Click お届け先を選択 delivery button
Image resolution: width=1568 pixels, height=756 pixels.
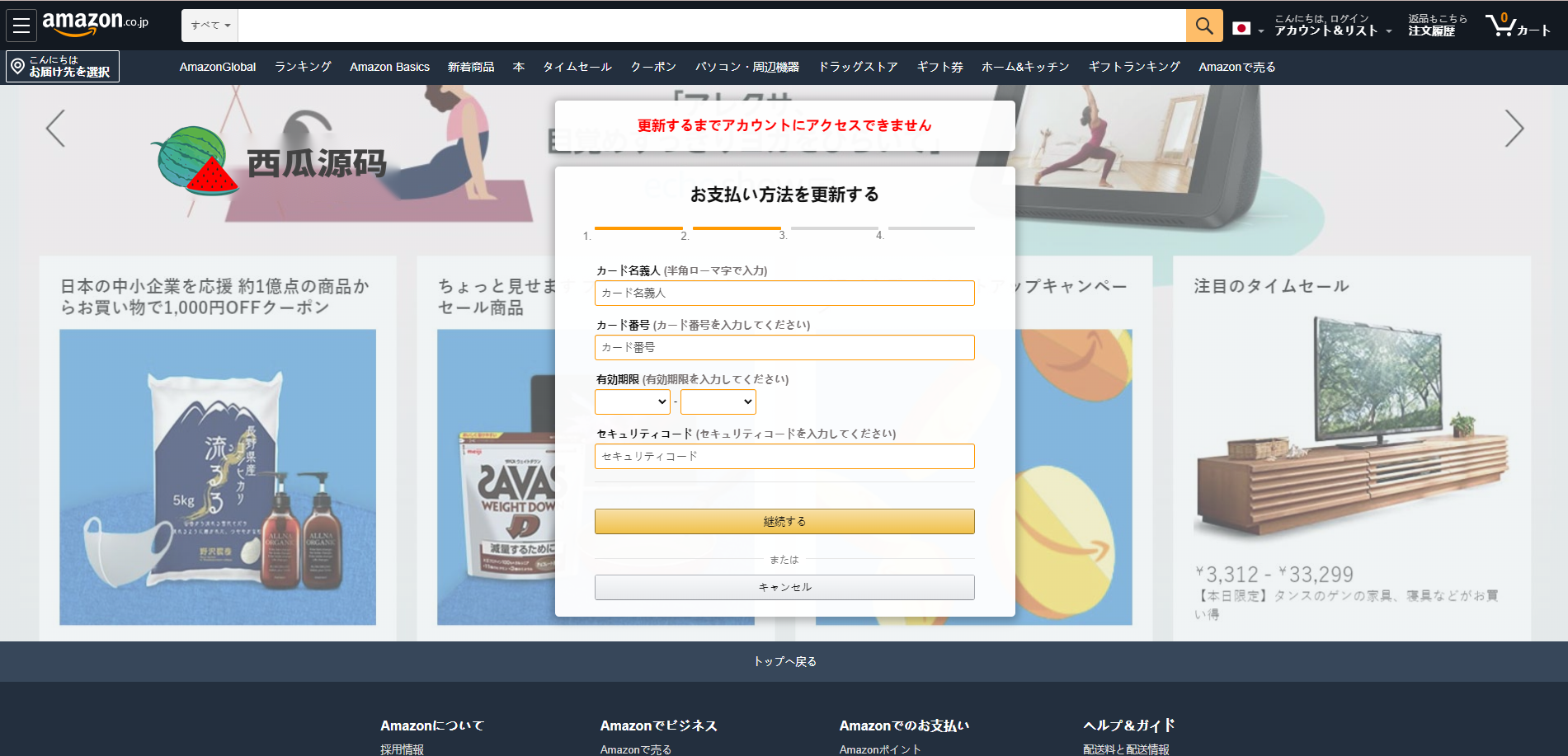pos(63,66)
